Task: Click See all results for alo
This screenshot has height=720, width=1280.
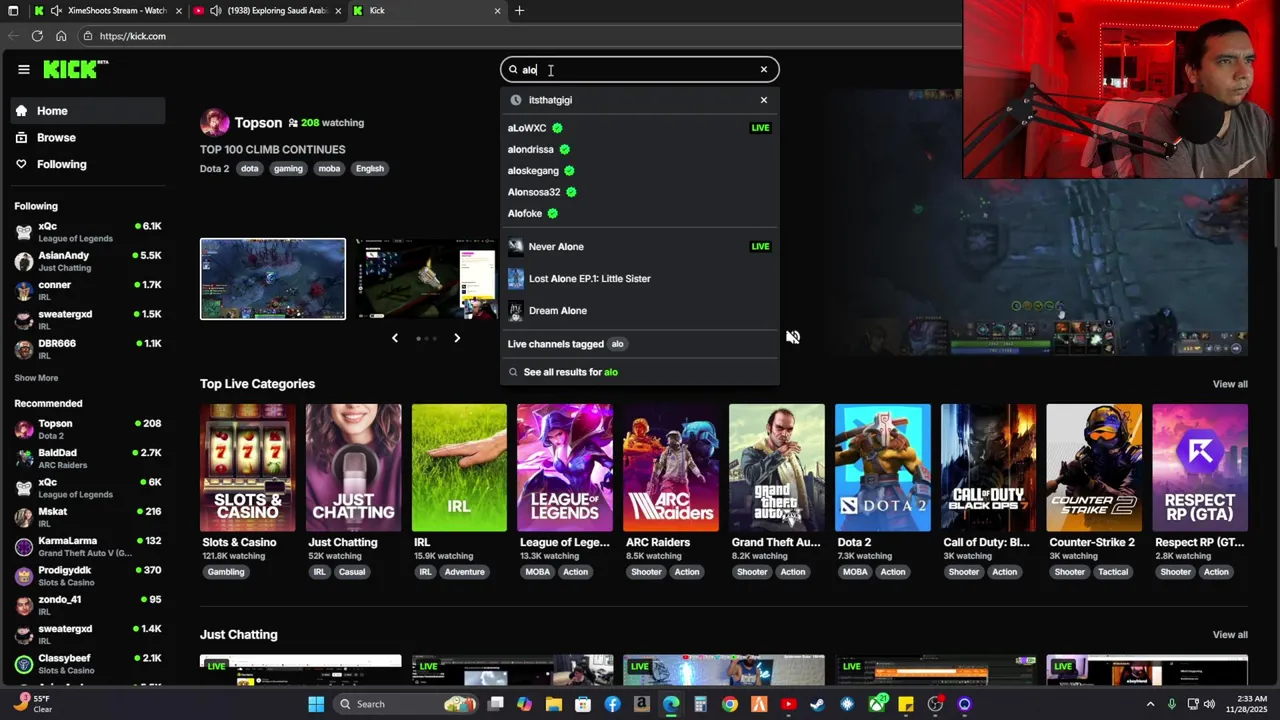Action: click(x=639, y=372)
